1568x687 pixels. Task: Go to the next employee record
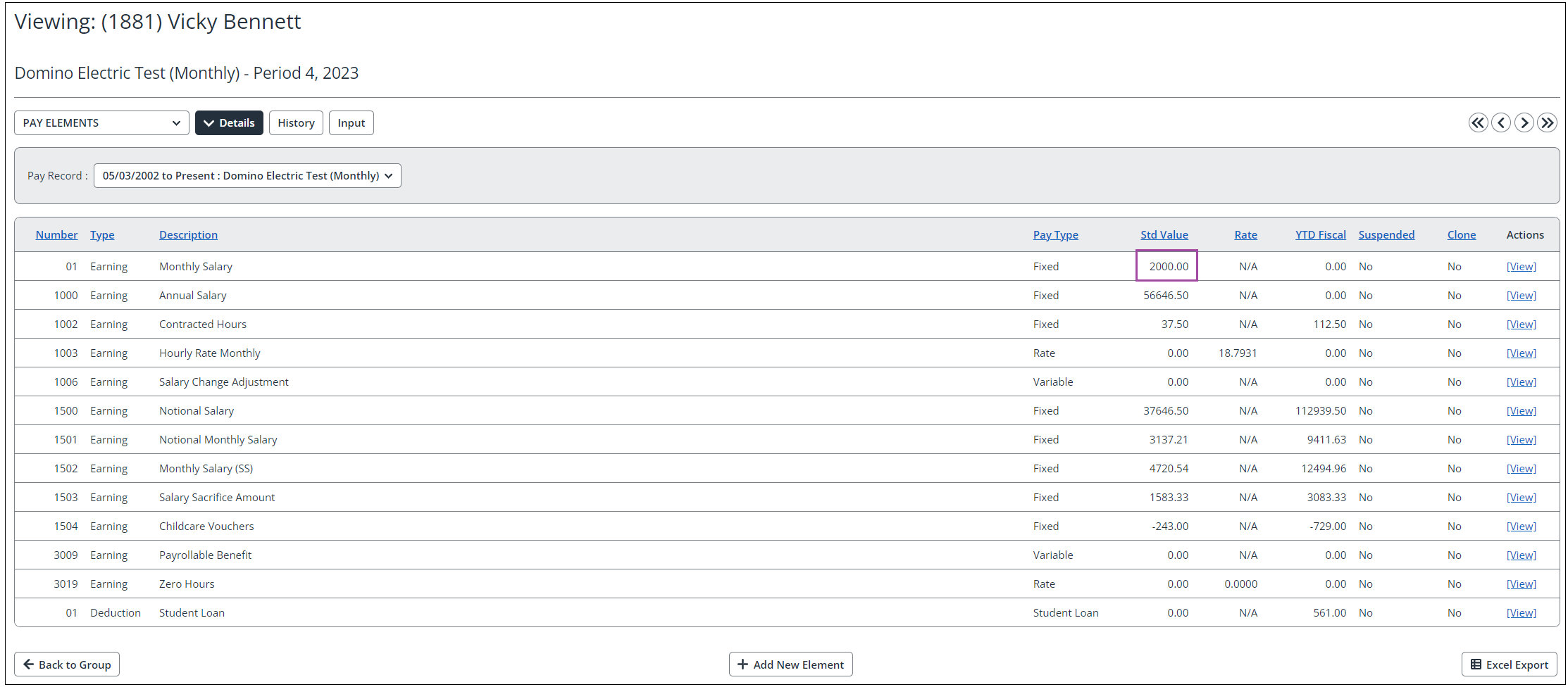1524,123
